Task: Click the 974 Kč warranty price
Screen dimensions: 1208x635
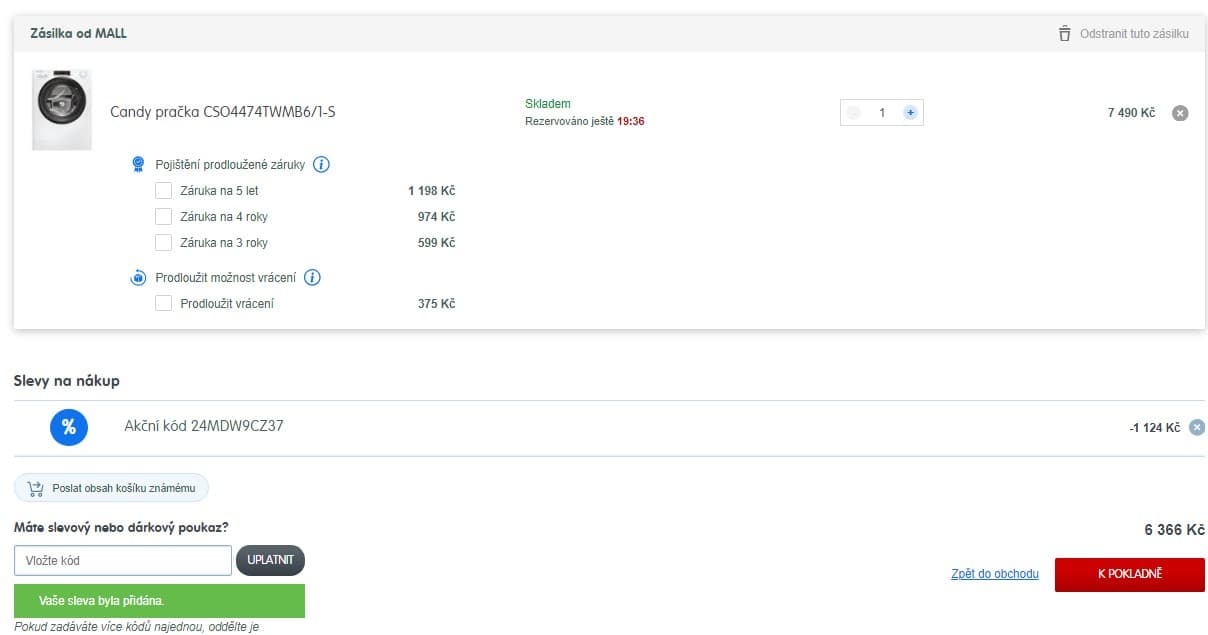Action: (x=437, y=216)
